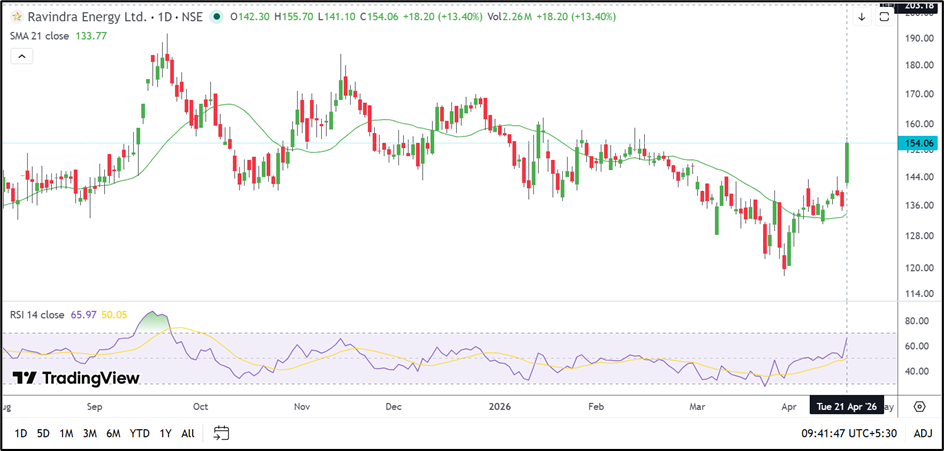The width and height of the screenshot is (944, 451).
Task: Select YTD time range
Action: click(139, 433)
